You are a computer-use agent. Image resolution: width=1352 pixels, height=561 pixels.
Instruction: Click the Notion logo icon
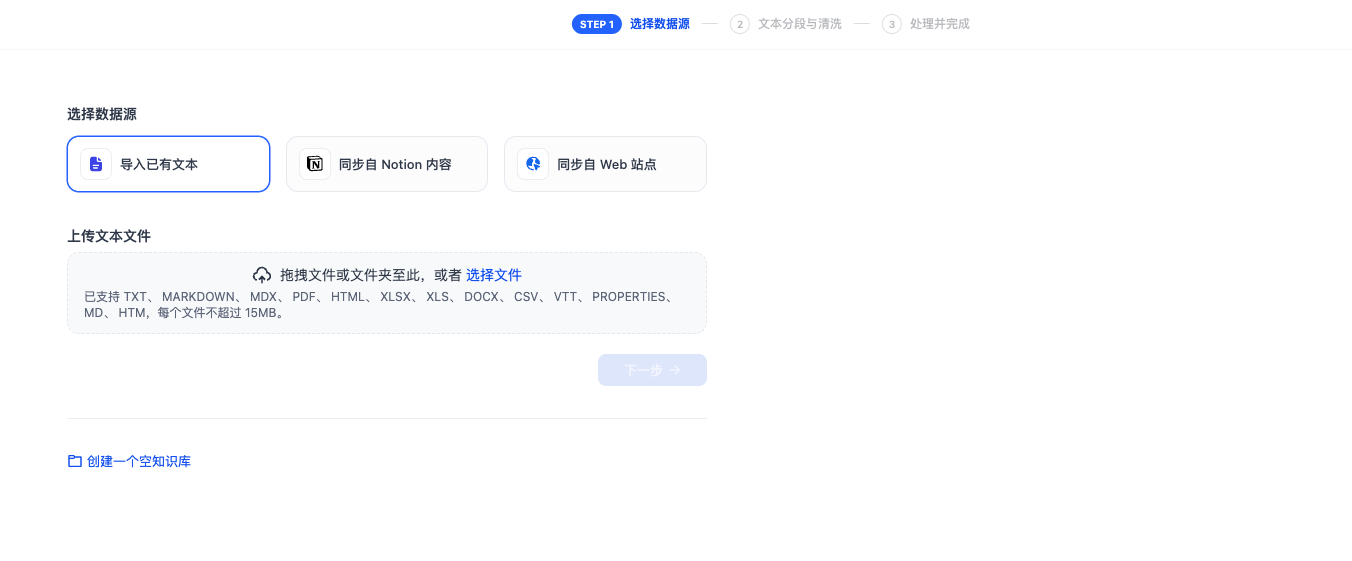pos(315,164)
